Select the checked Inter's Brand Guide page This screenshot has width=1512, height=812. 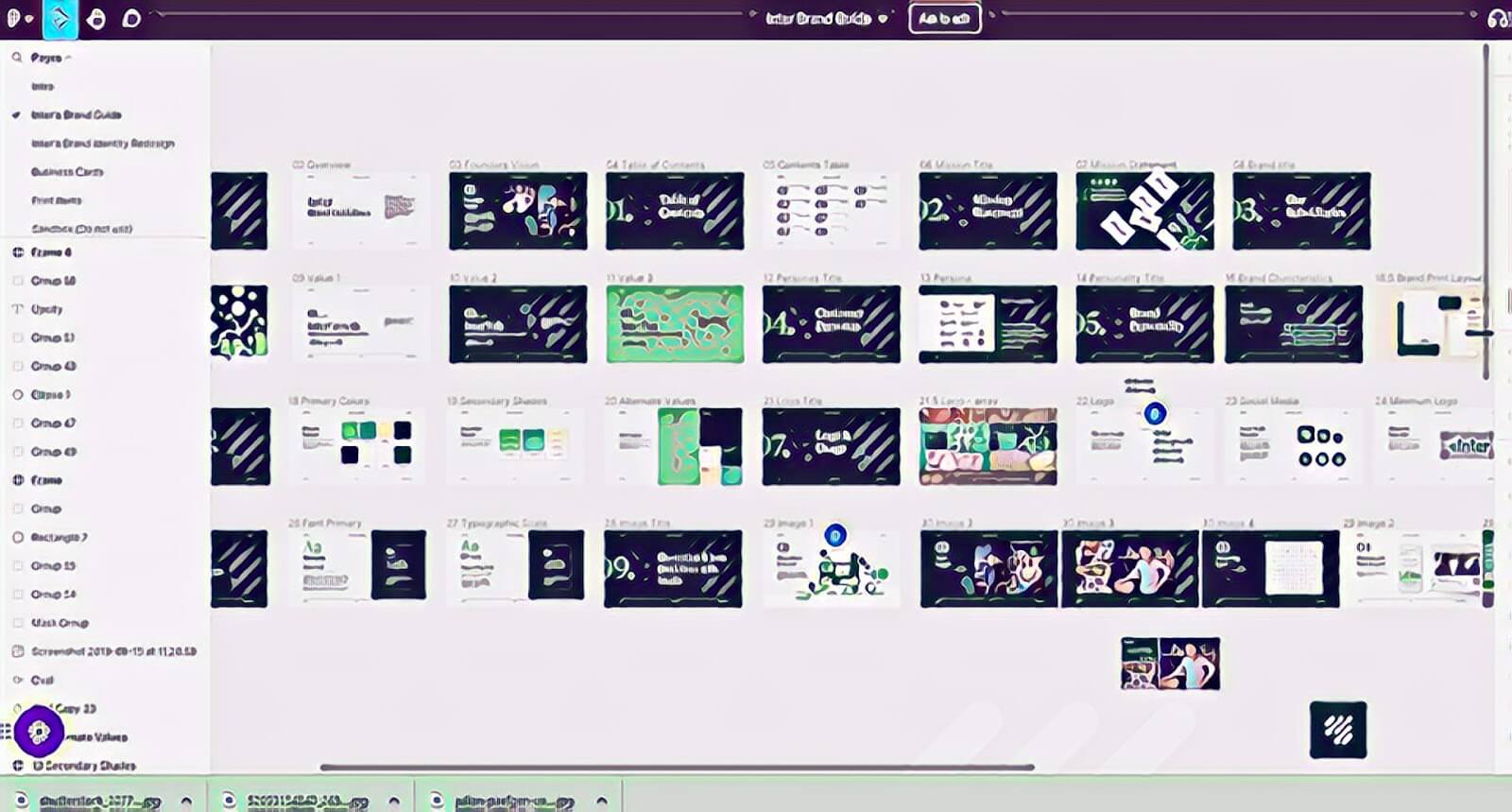point(77,114)
